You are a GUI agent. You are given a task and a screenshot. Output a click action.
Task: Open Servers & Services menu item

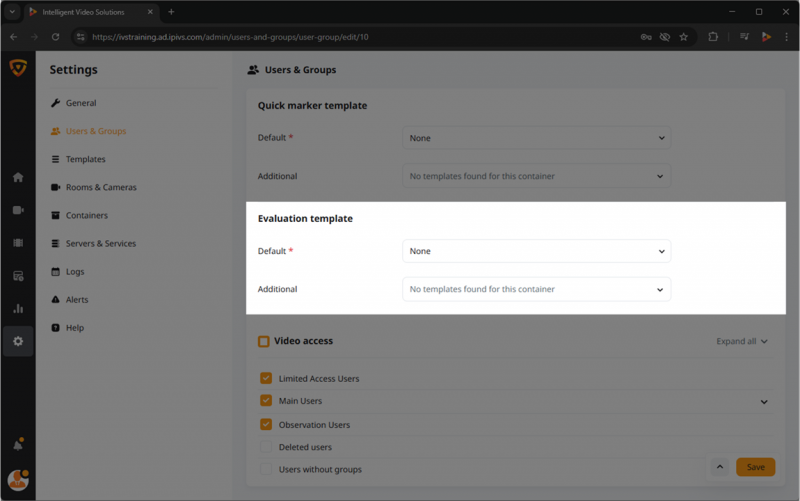(x=93, y=243)
